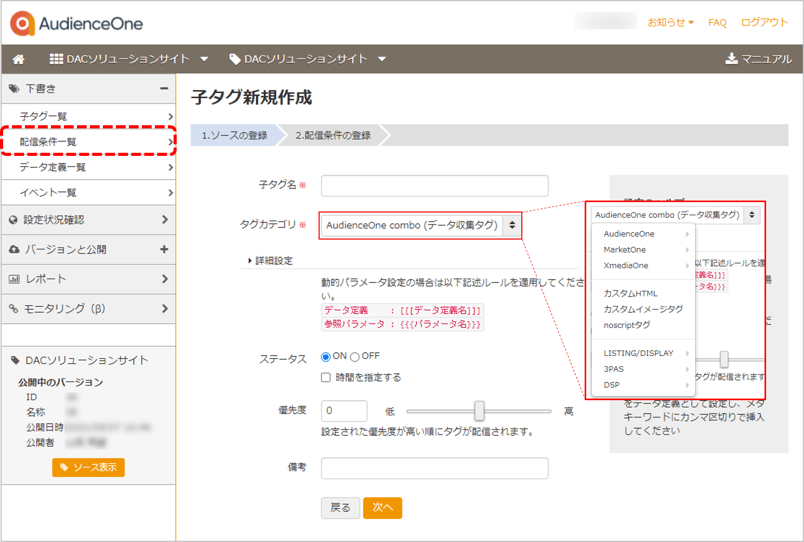
Task: Click the globe icon beside 設定状況確認
Action: pos(13,220)
